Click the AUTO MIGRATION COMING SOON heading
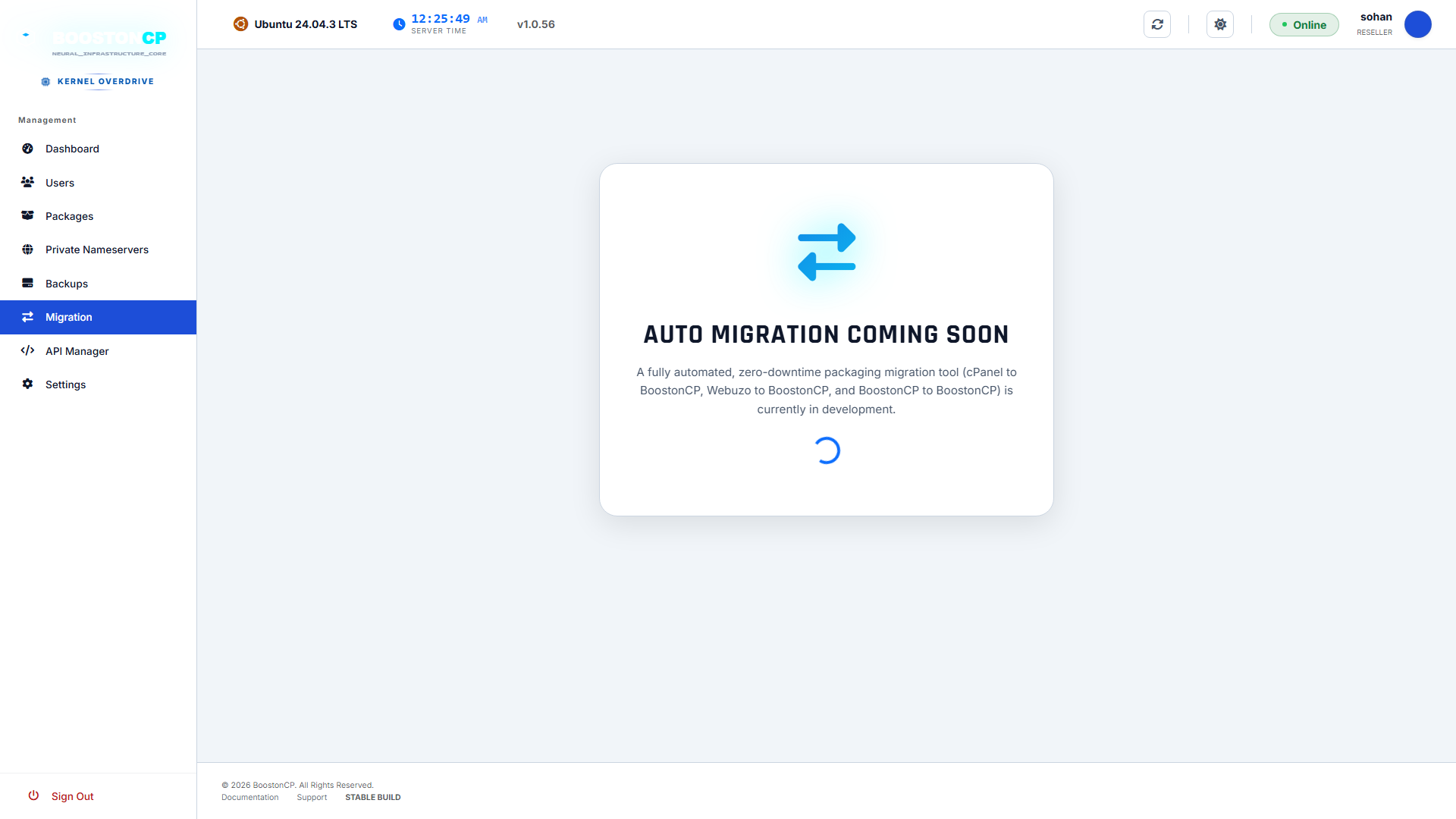 [x=826, y=334]
